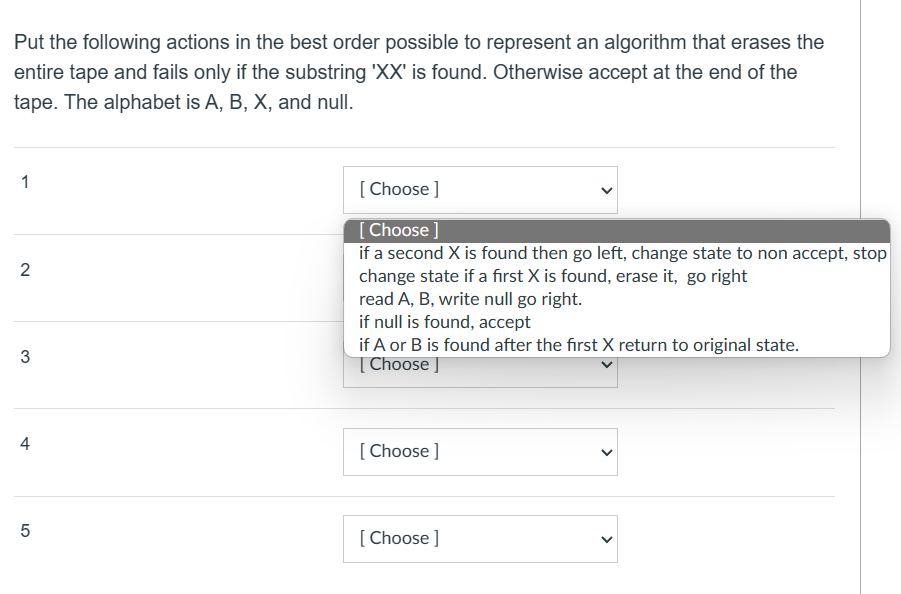Screen dimensions: 901x594
Task: Click the chevron arrow on item 5 dropdown
Action: (x=604, y=538)
